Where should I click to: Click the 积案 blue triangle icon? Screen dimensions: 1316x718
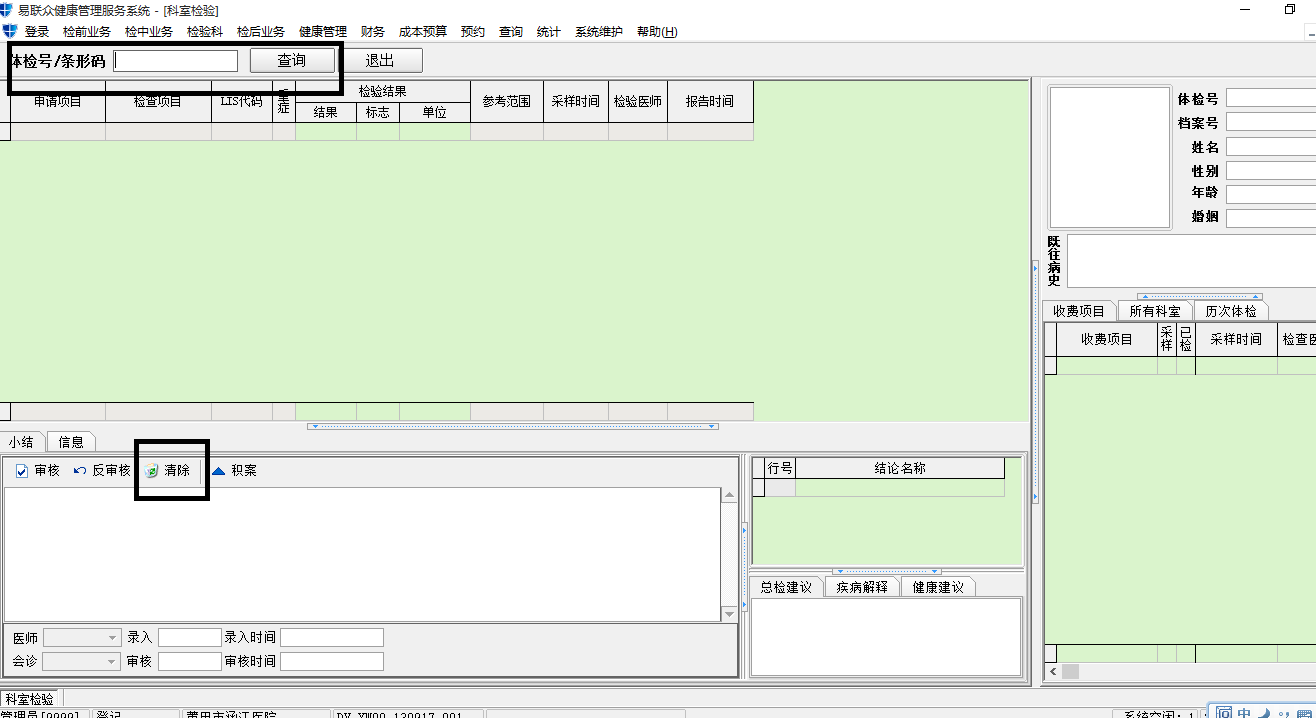tap(218, 471)
